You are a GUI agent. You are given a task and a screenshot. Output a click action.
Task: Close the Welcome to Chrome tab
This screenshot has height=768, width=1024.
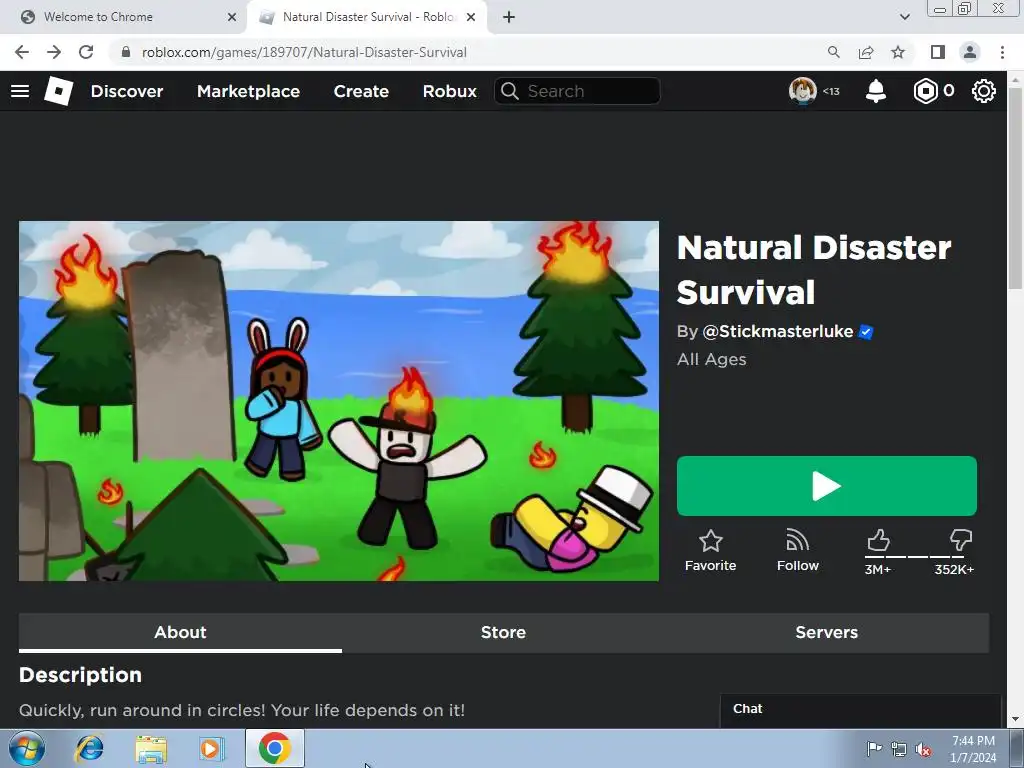pyautogui.click(x=232, y=17)
